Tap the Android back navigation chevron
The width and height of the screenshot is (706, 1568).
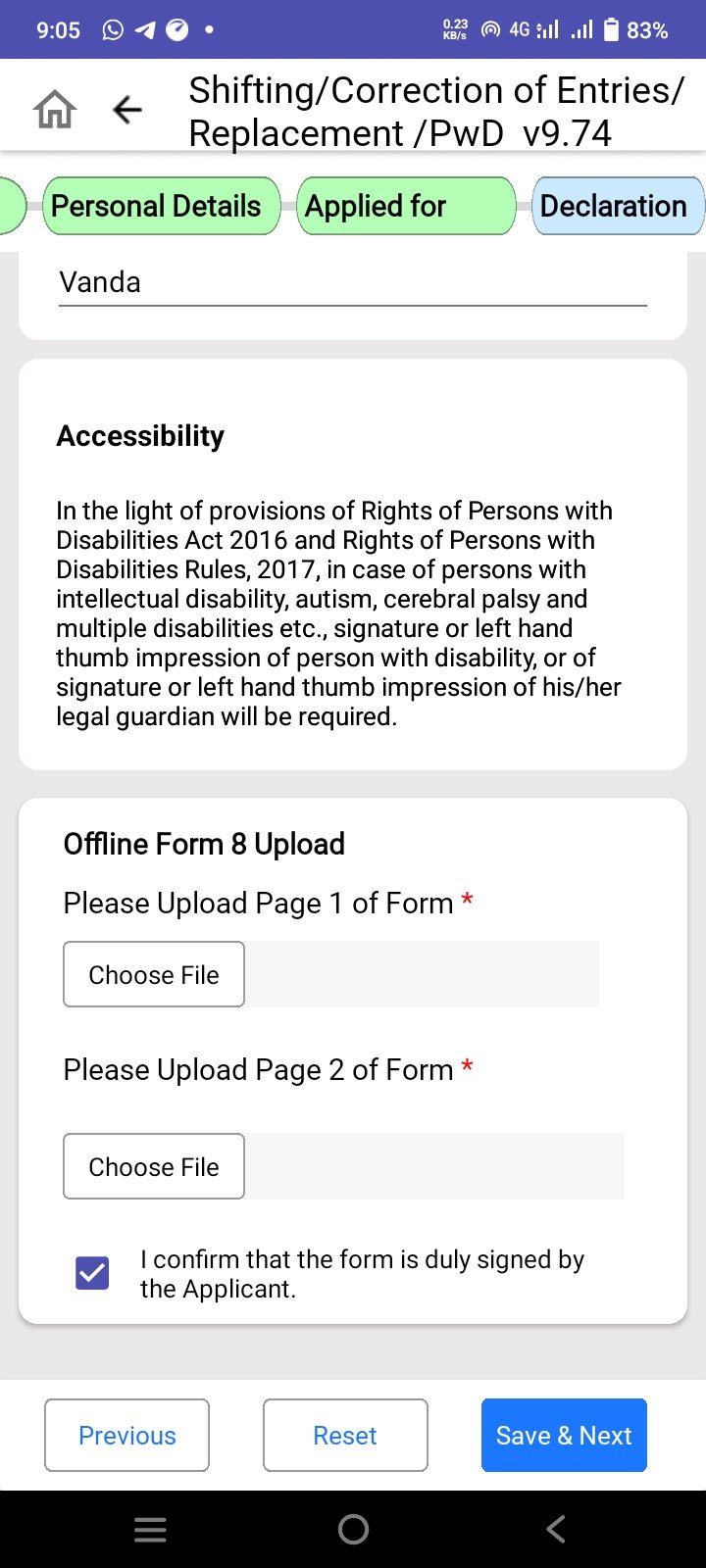click(556, 1530)
